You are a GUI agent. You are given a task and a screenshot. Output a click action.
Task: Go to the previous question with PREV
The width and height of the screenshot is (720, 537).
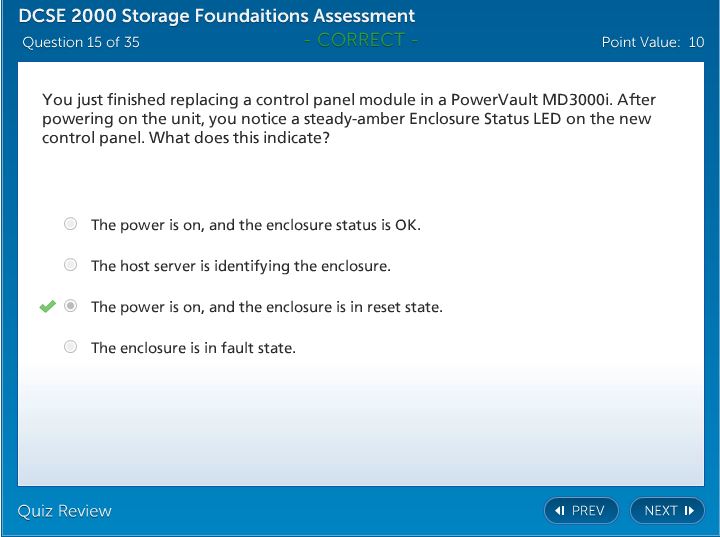point(581,511)
